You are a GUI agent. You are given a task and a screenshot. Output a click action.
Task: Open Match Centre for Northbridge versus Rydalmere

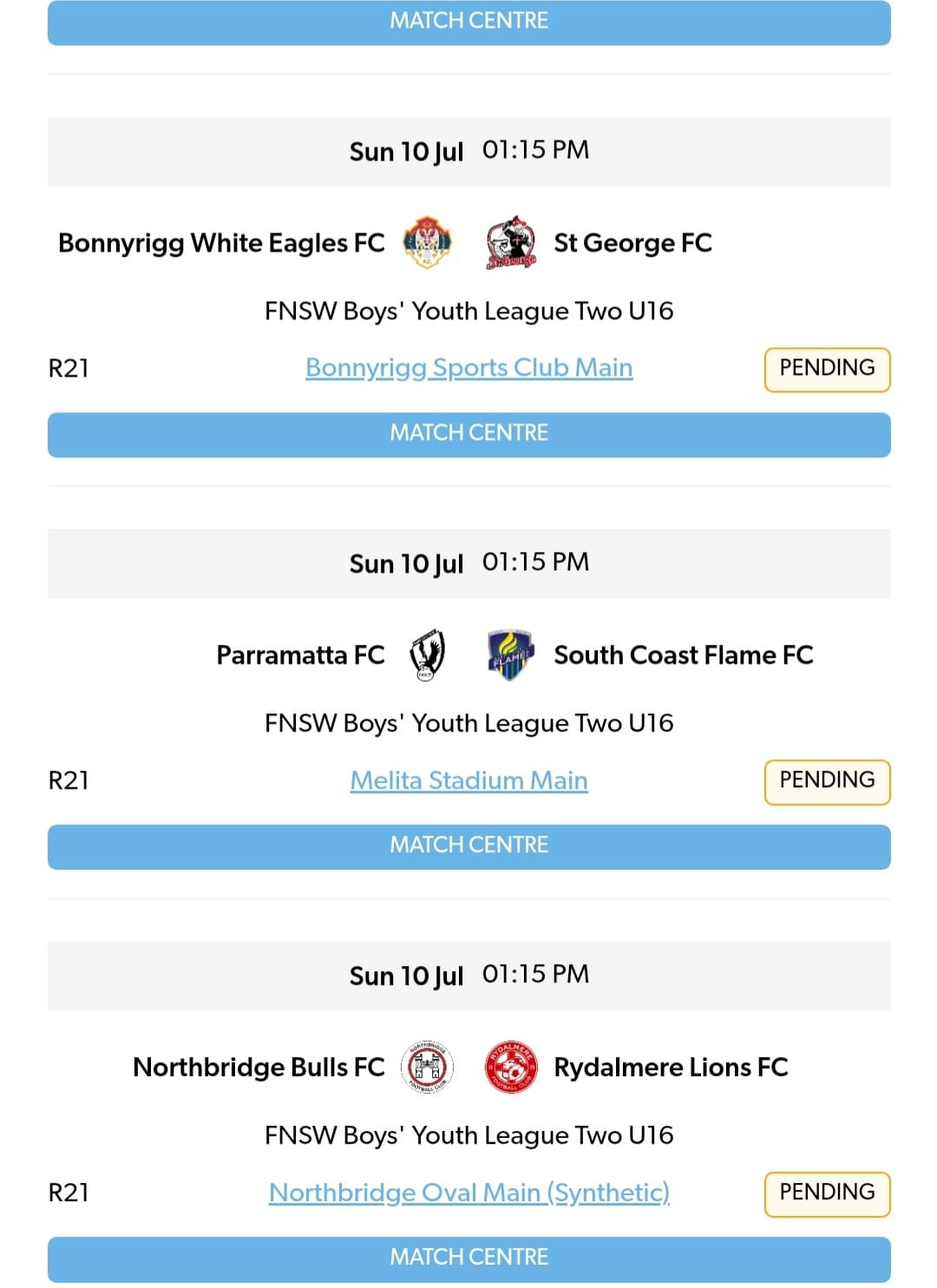tap(468, 1258)
